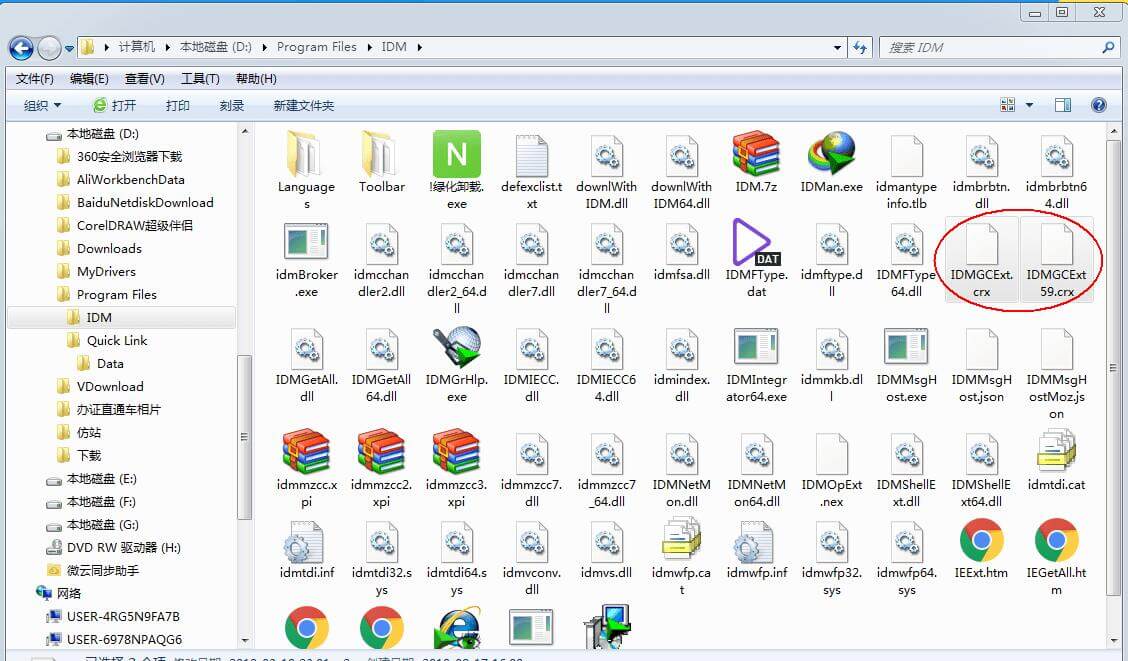Image resolution: width=1128 pixels, height=661 pixels.
Task: Select the idmtdi.cat catalog icon
Action: click(1056, 451)
